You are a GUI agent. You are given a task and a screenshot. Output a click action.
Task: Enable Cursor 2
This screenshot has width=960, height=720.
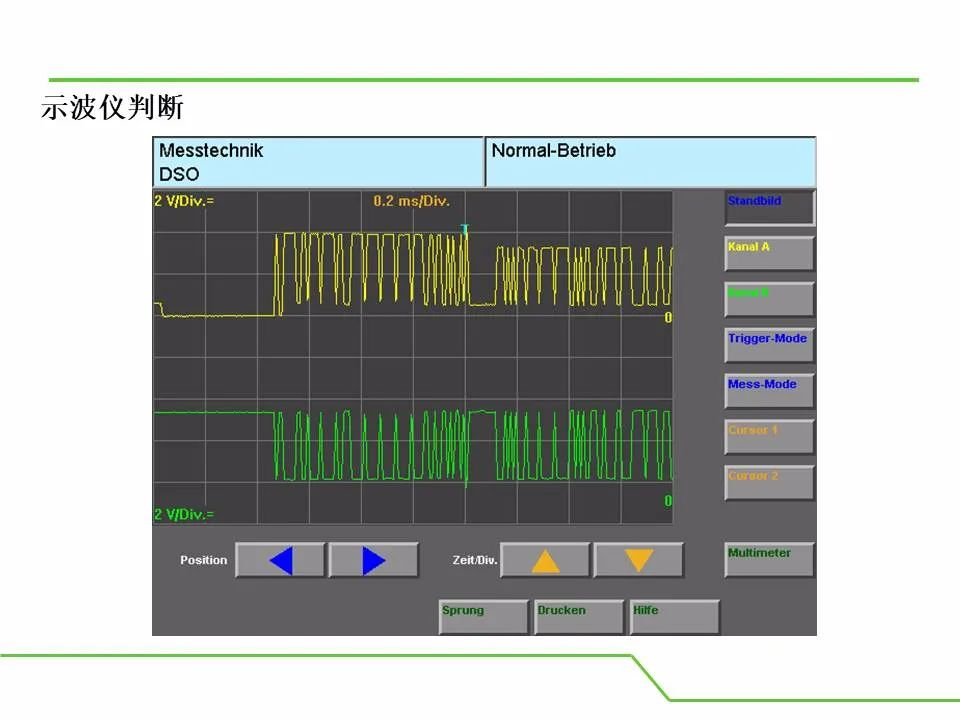pos(770,483)
